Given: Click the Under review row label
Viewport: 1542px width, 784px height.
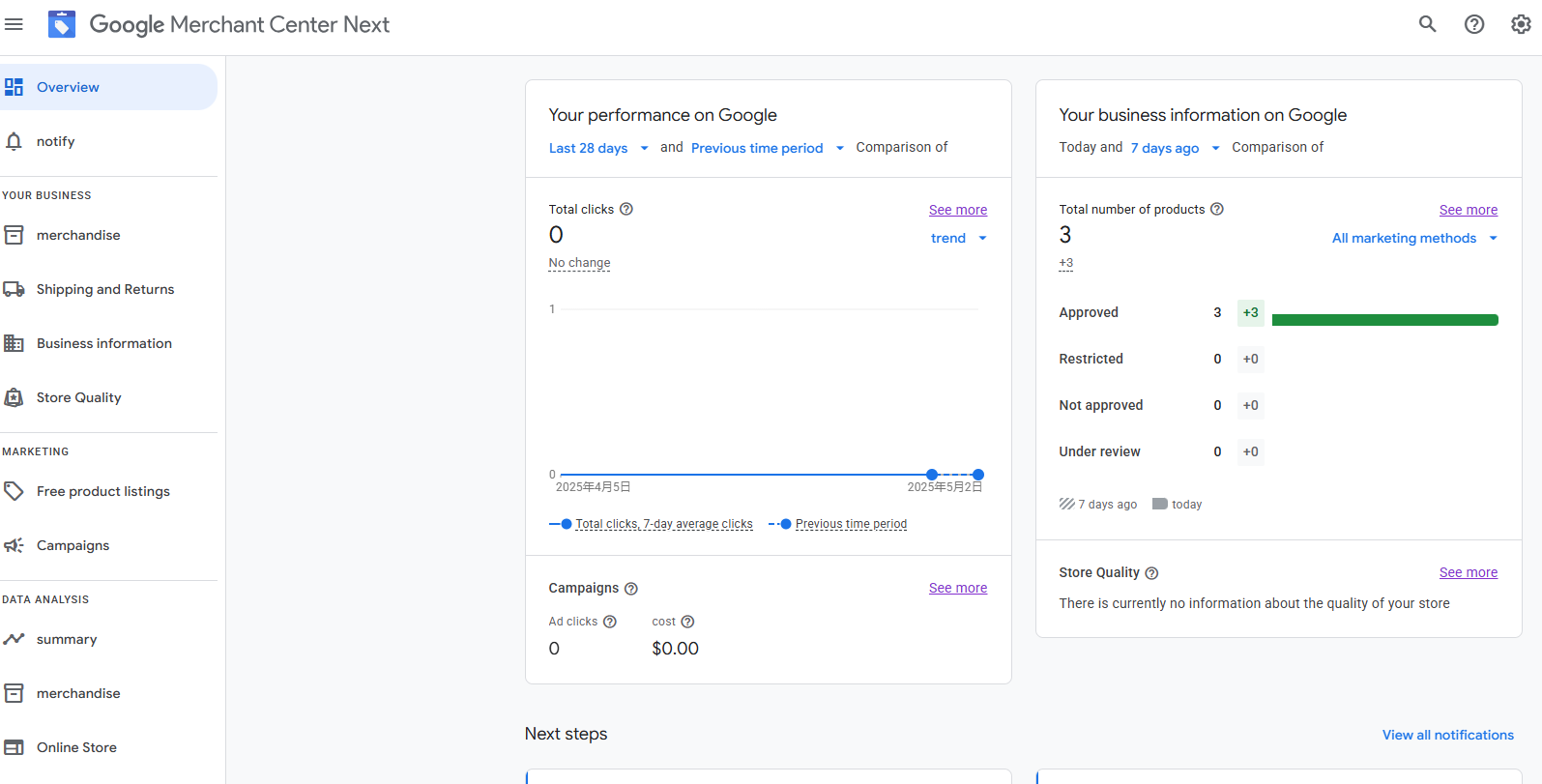Looking at the screenshot, I should pos(1099,451).
